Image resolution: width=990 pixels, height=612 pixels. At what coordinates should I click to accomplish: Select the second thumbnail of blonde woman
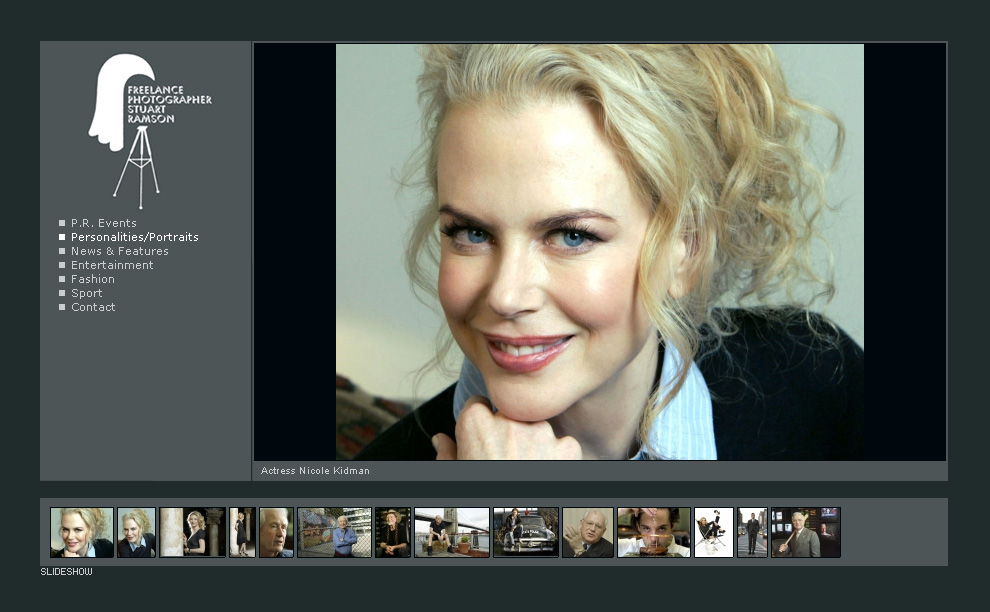click(x=136, y=532)
